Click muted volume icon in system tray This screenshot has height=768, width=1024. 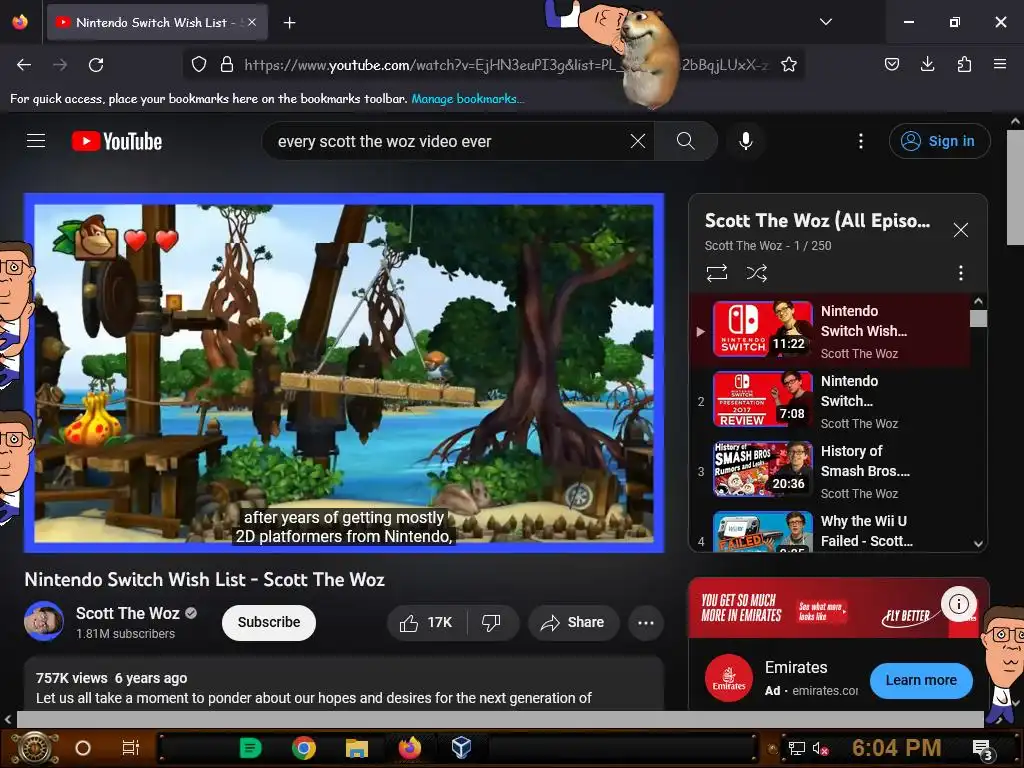821,748
